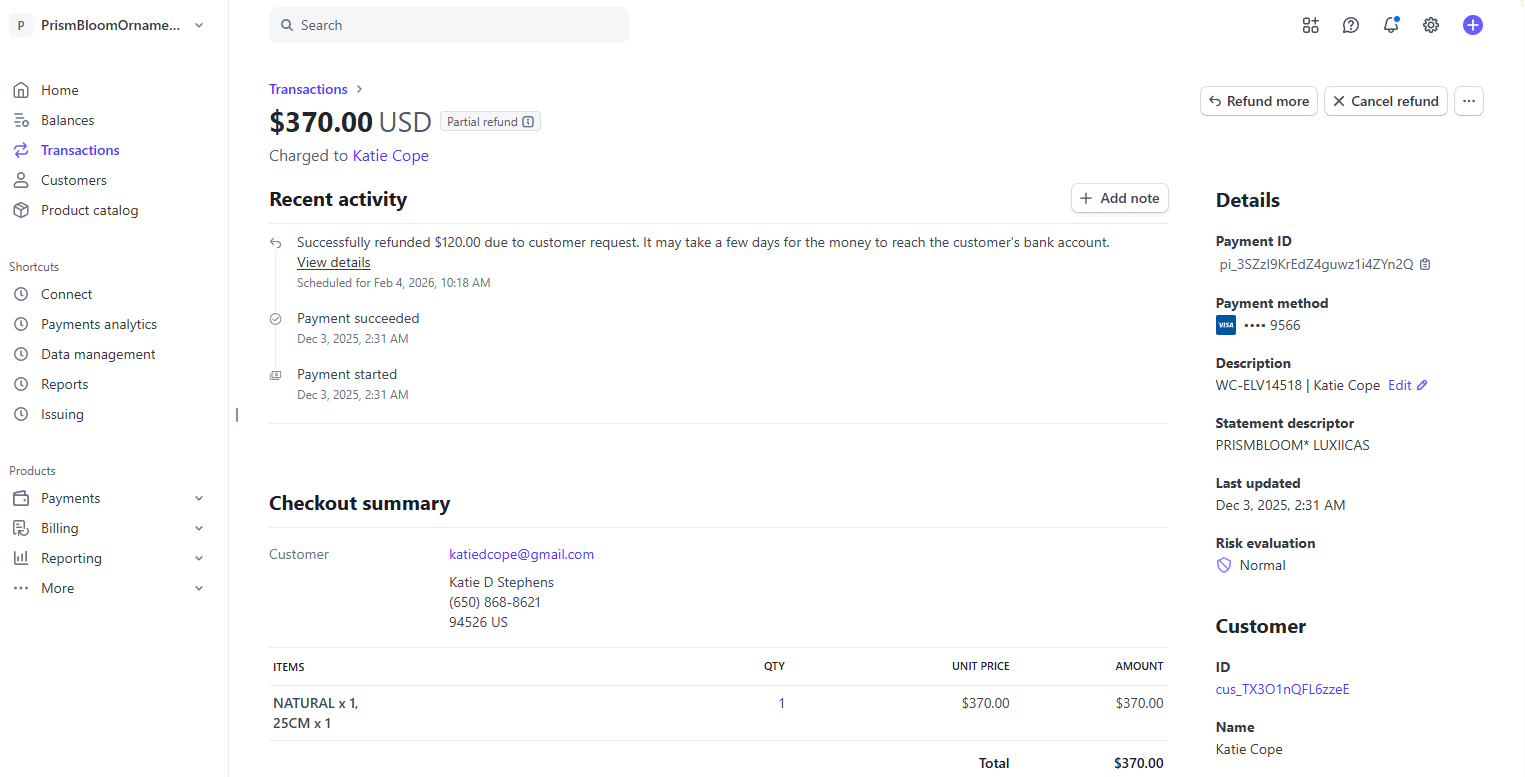Click the Home sidebar icon
1525x777 pixels.
click(x=21, y=90)
